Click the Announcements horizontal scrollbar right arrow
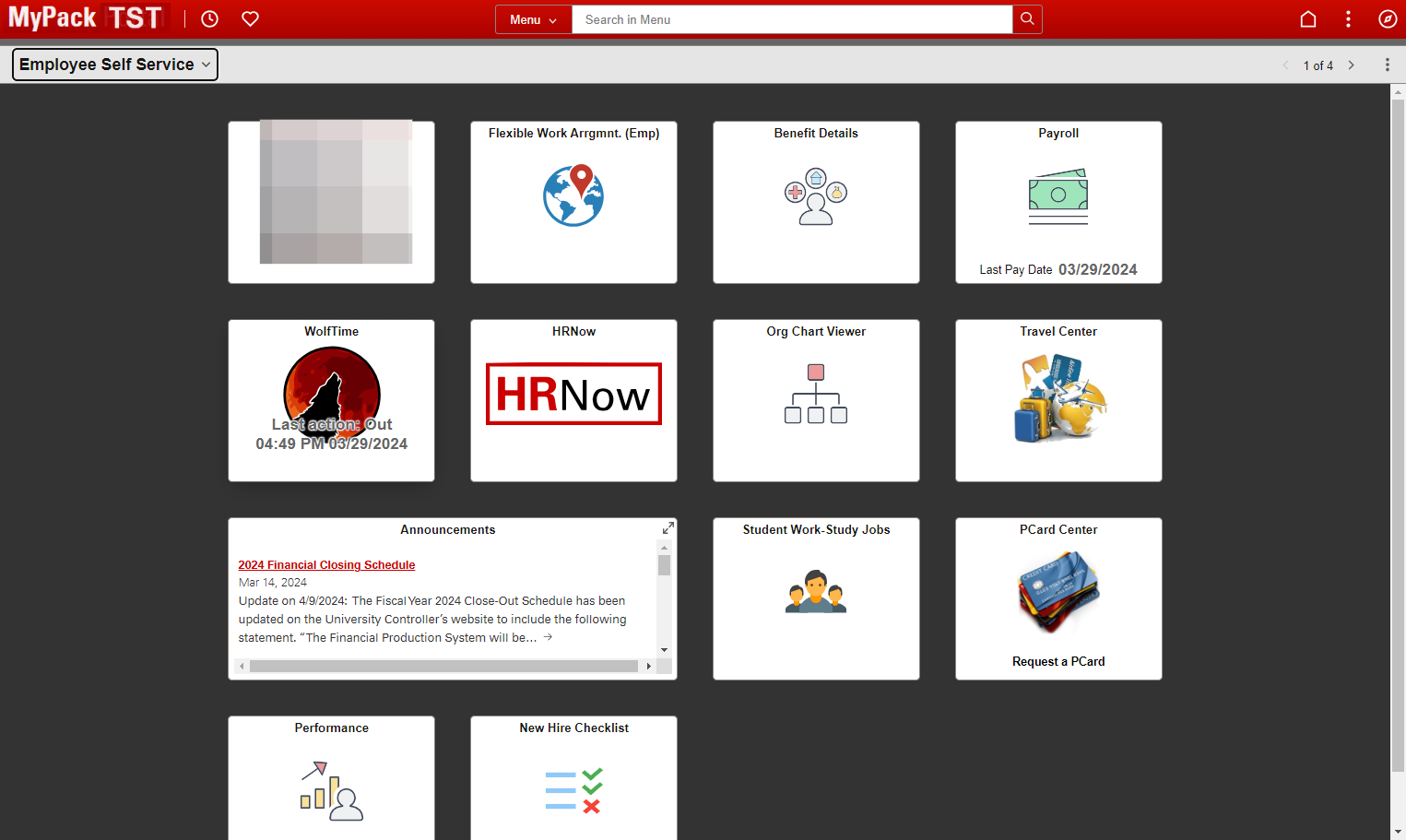 pyautogui.click(x=648, y=666)
